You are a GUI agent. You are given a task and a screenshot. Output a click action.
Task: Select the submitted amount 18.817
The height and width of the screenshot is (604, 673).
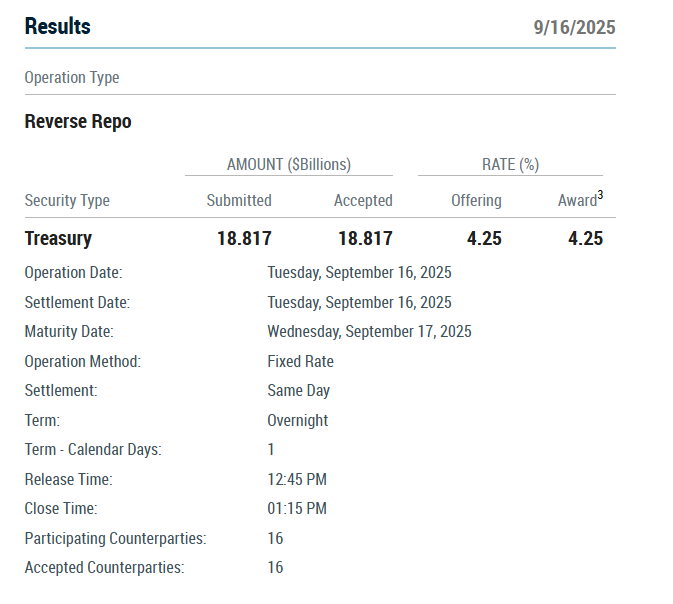coord(244,238)
